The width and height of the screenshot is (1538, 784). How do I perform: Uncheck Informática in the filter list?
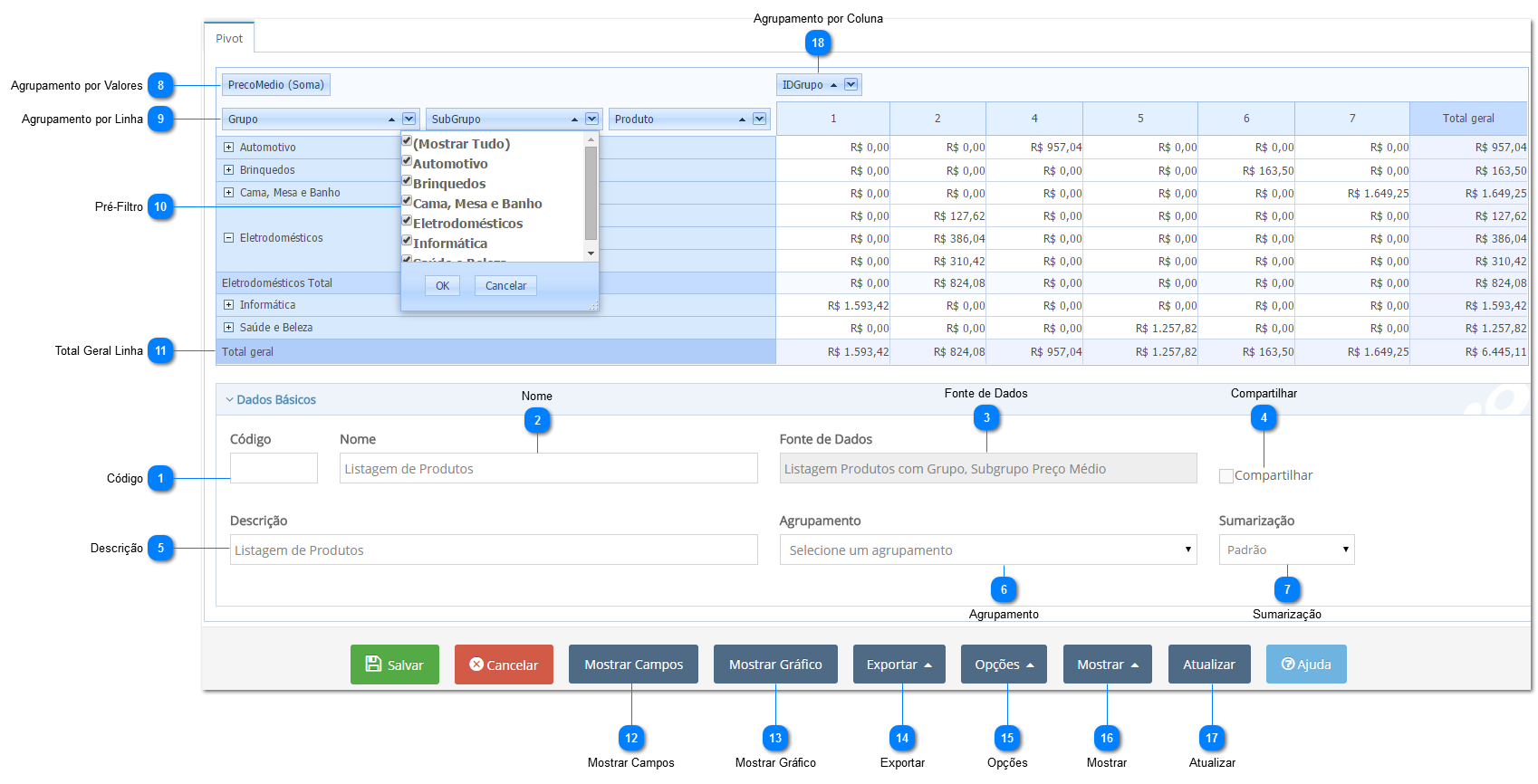(407, 241)
